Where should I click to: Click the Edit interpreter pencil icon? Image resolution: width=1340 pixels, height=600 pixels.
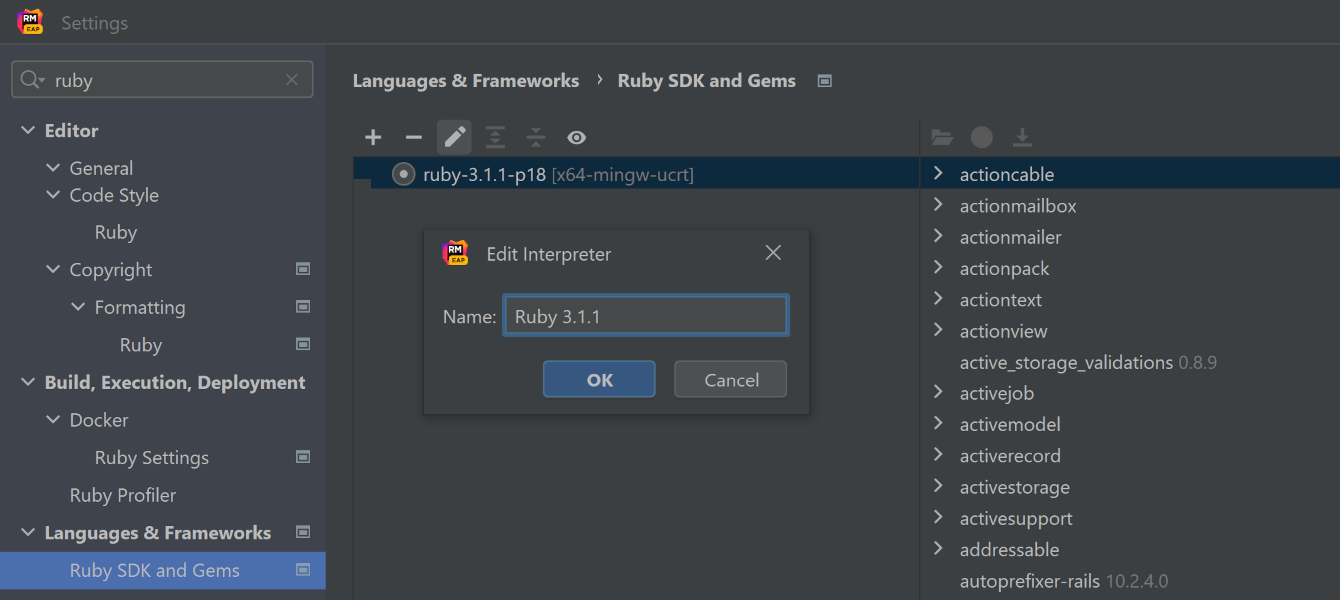[454, 137]
